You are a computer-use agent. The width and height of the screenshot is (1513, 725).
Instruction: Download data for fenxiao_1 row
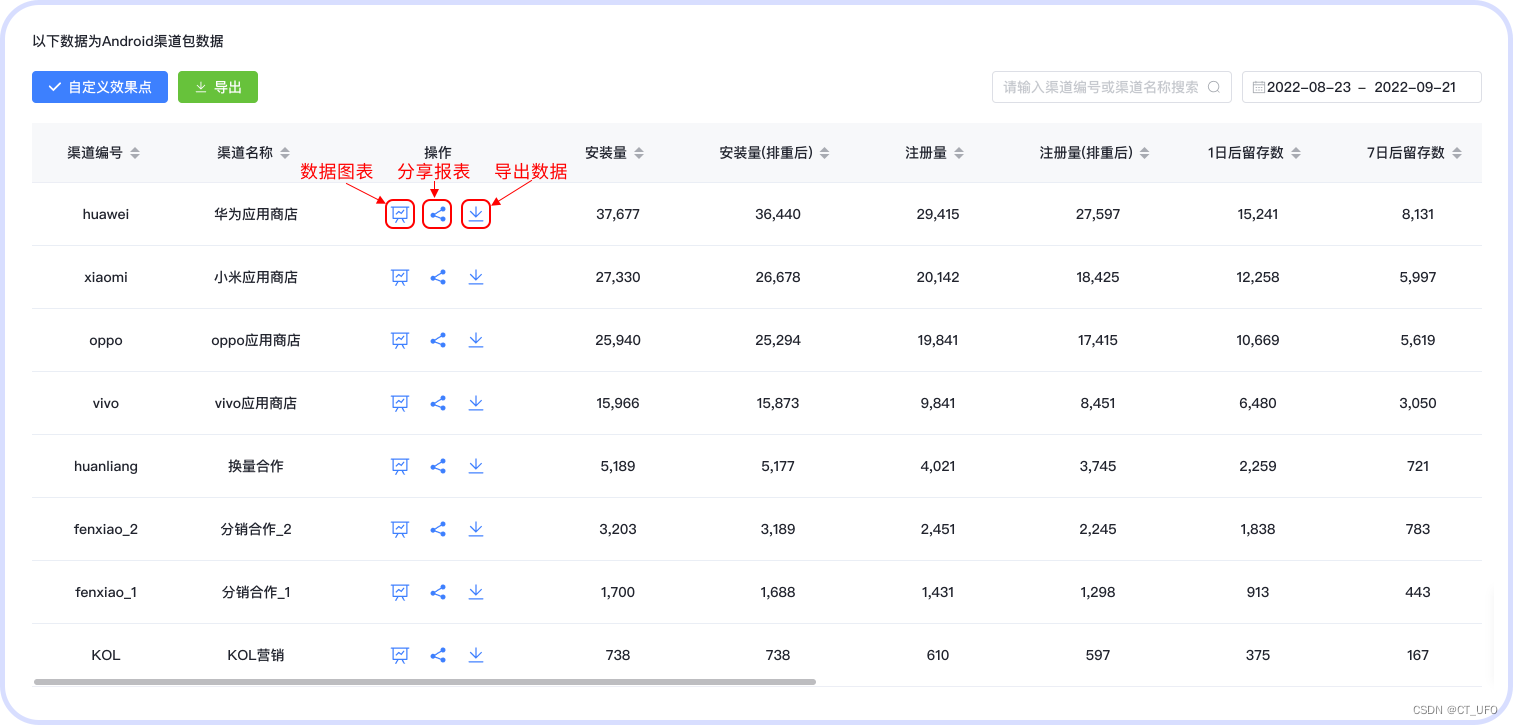point(476,592)
